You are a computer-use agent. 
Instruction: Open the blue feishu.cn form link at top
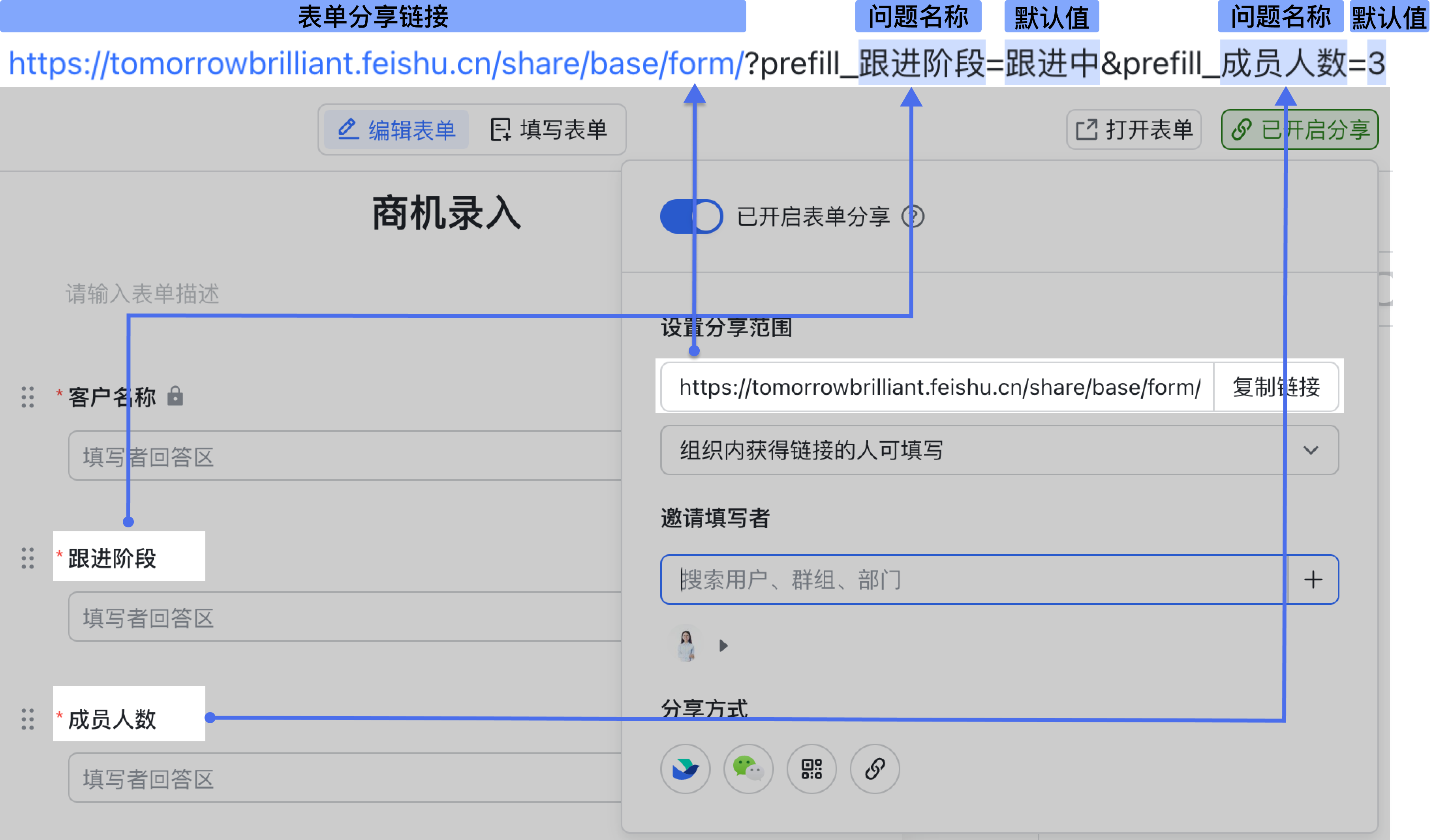click(x=376, y=63)
